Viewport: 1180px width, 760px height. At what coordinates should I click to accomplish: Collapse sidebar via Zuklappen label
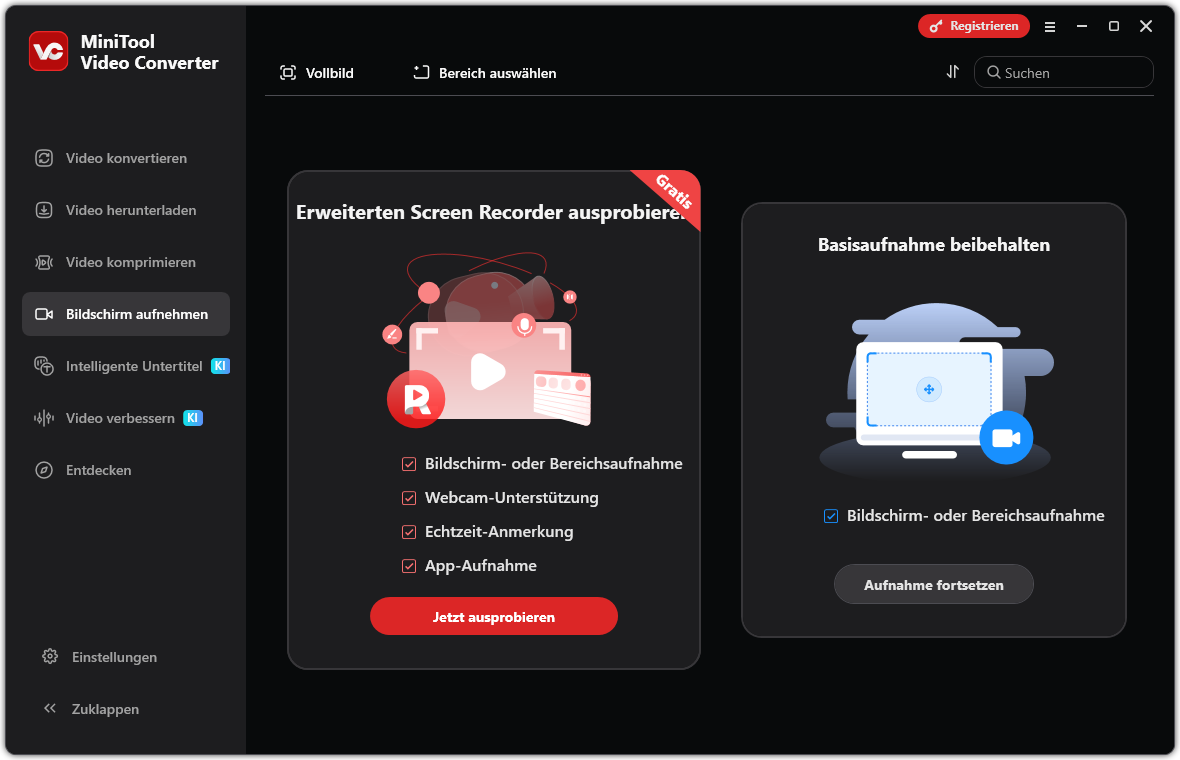click(x=105, y=709)
